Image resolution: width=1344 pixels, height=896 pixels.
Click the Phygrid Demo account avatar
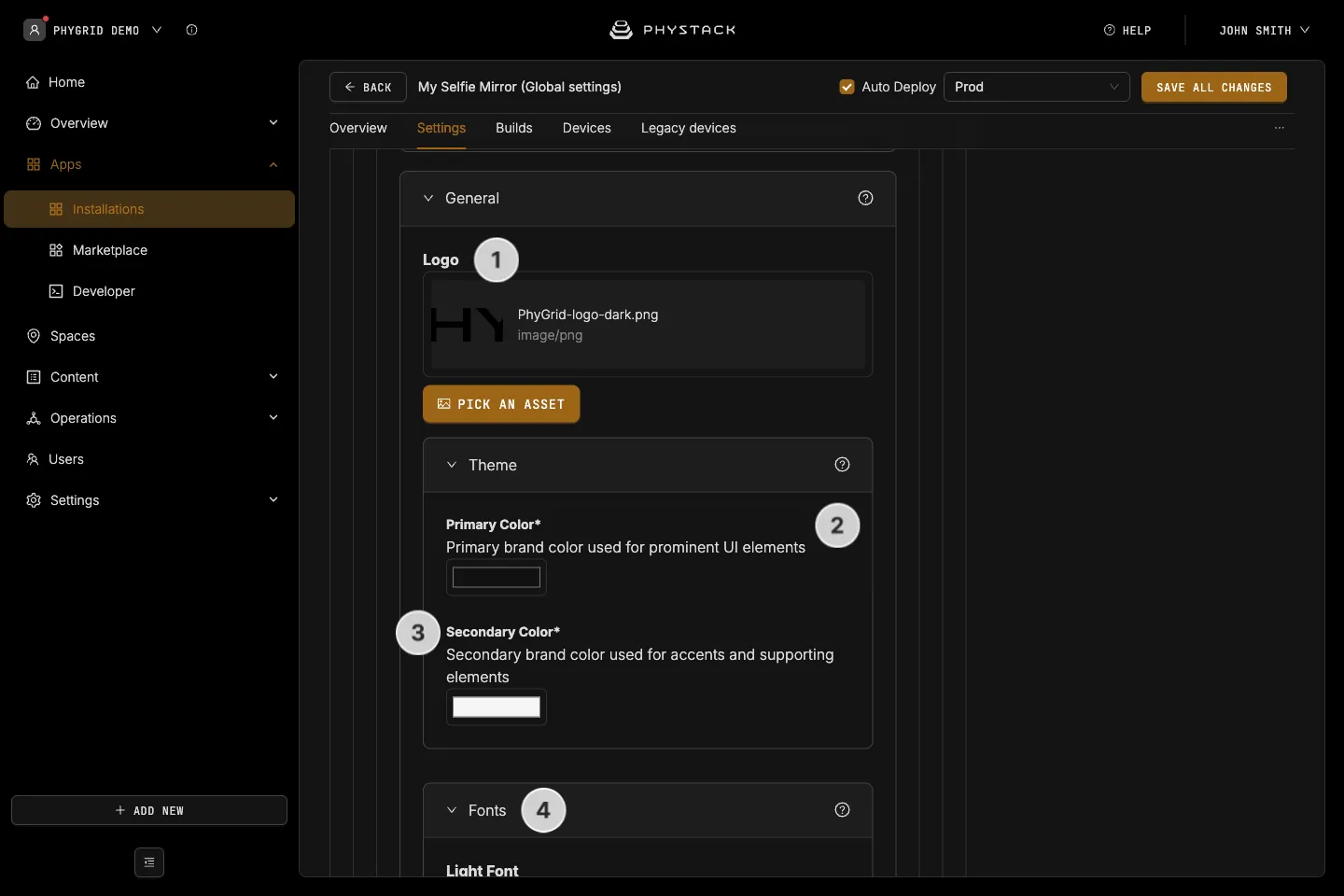click(35, 30)
